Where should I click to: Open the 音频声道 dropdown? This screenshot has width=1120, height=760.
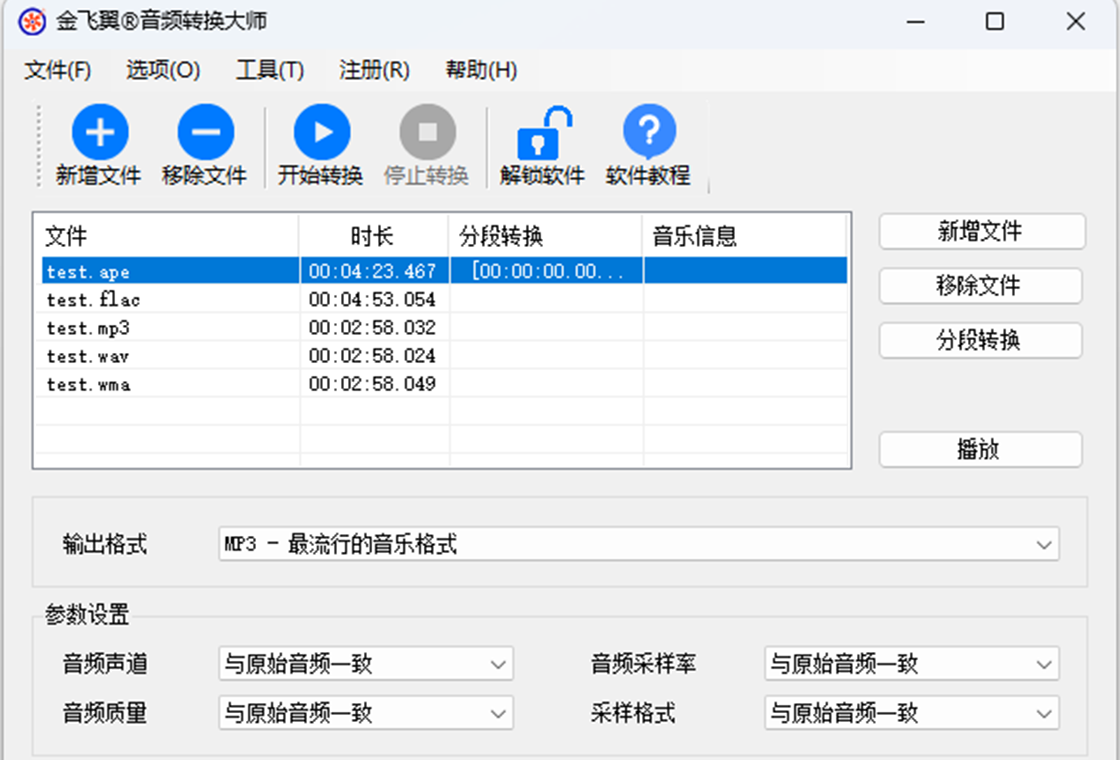pyautogui.click(x=366, y=664)
